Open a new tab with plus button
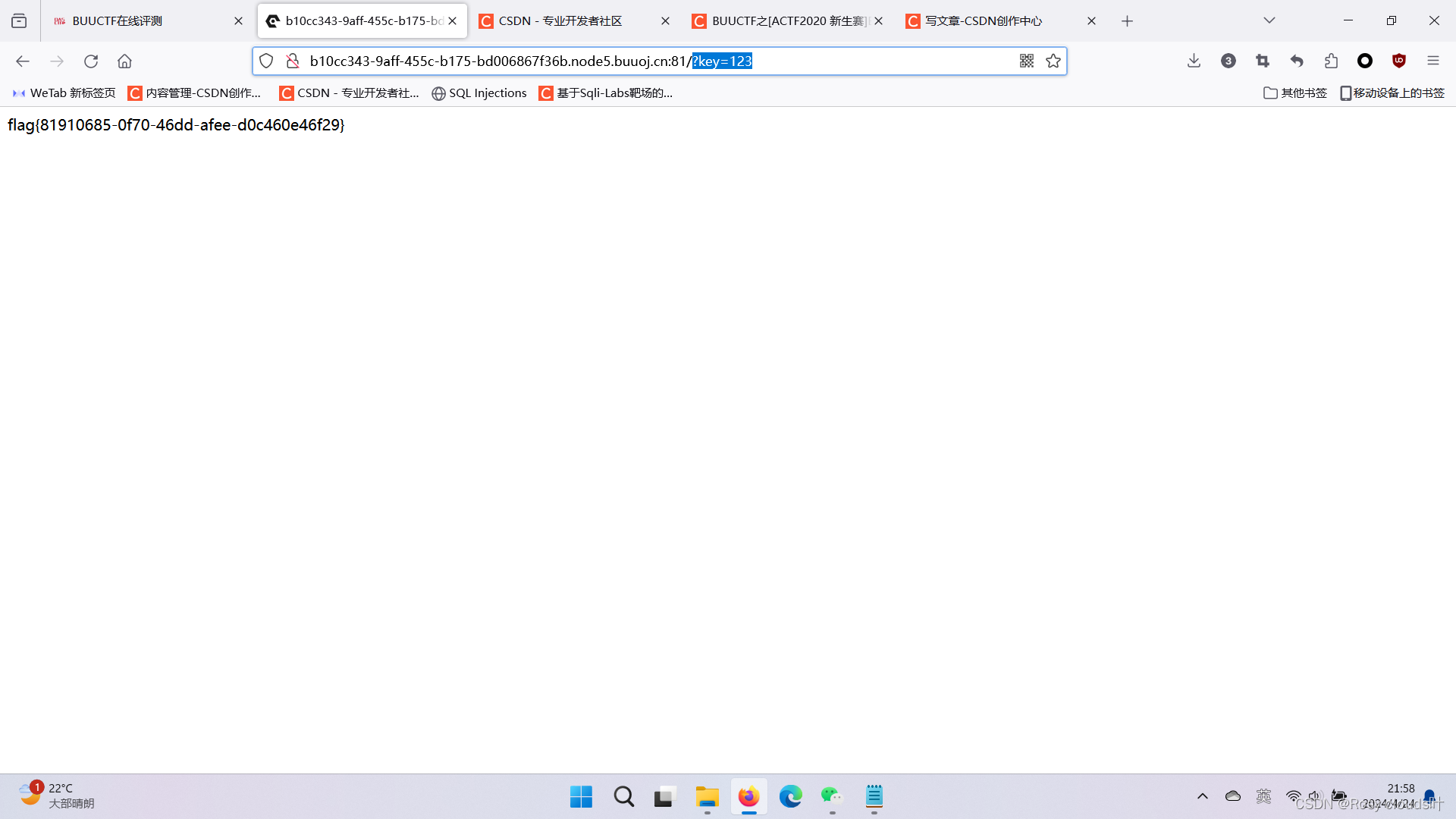This screenshot has width=1456, height=819. (1127, 21)
